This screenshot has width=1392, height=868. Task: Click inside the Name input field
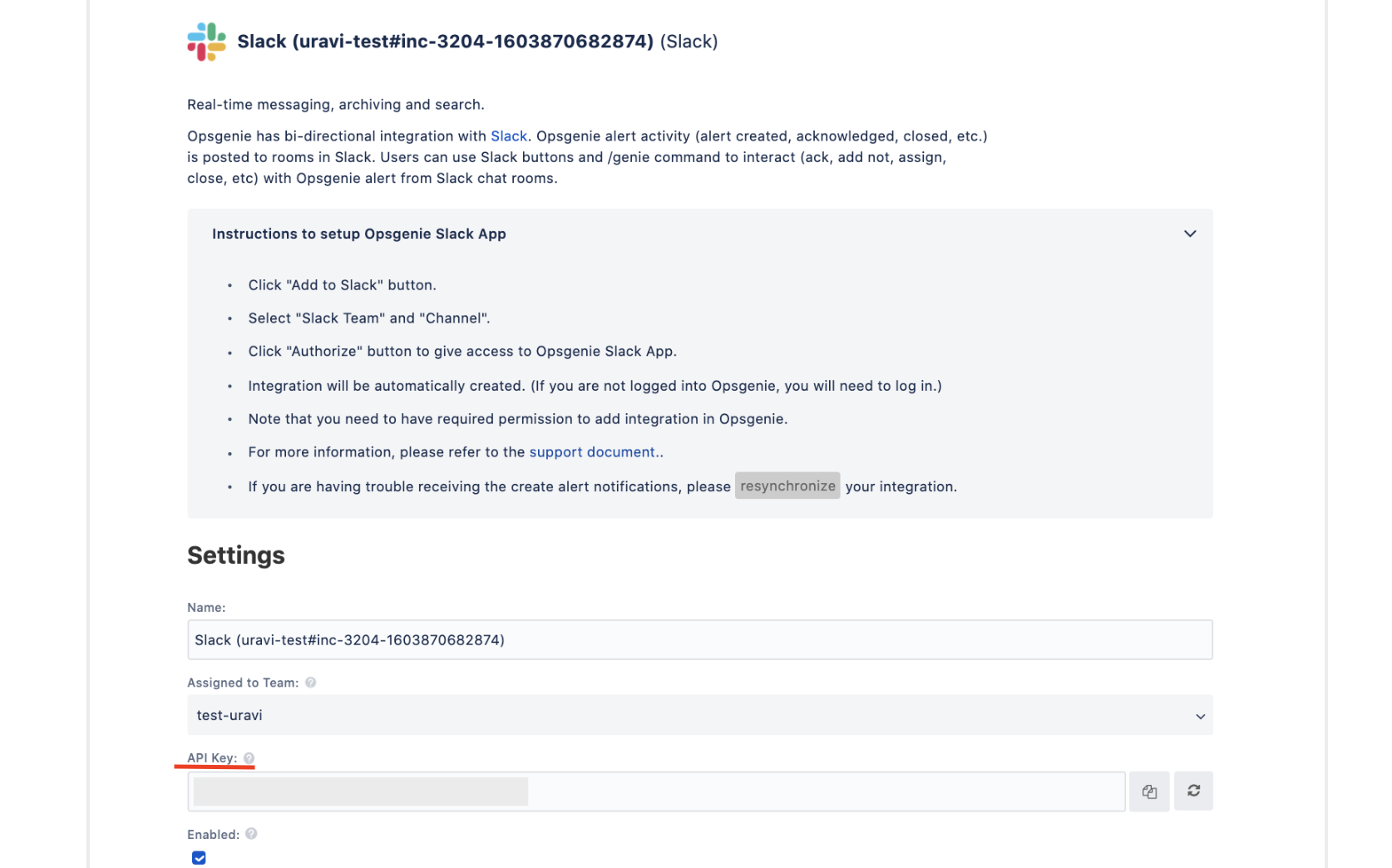700,639
